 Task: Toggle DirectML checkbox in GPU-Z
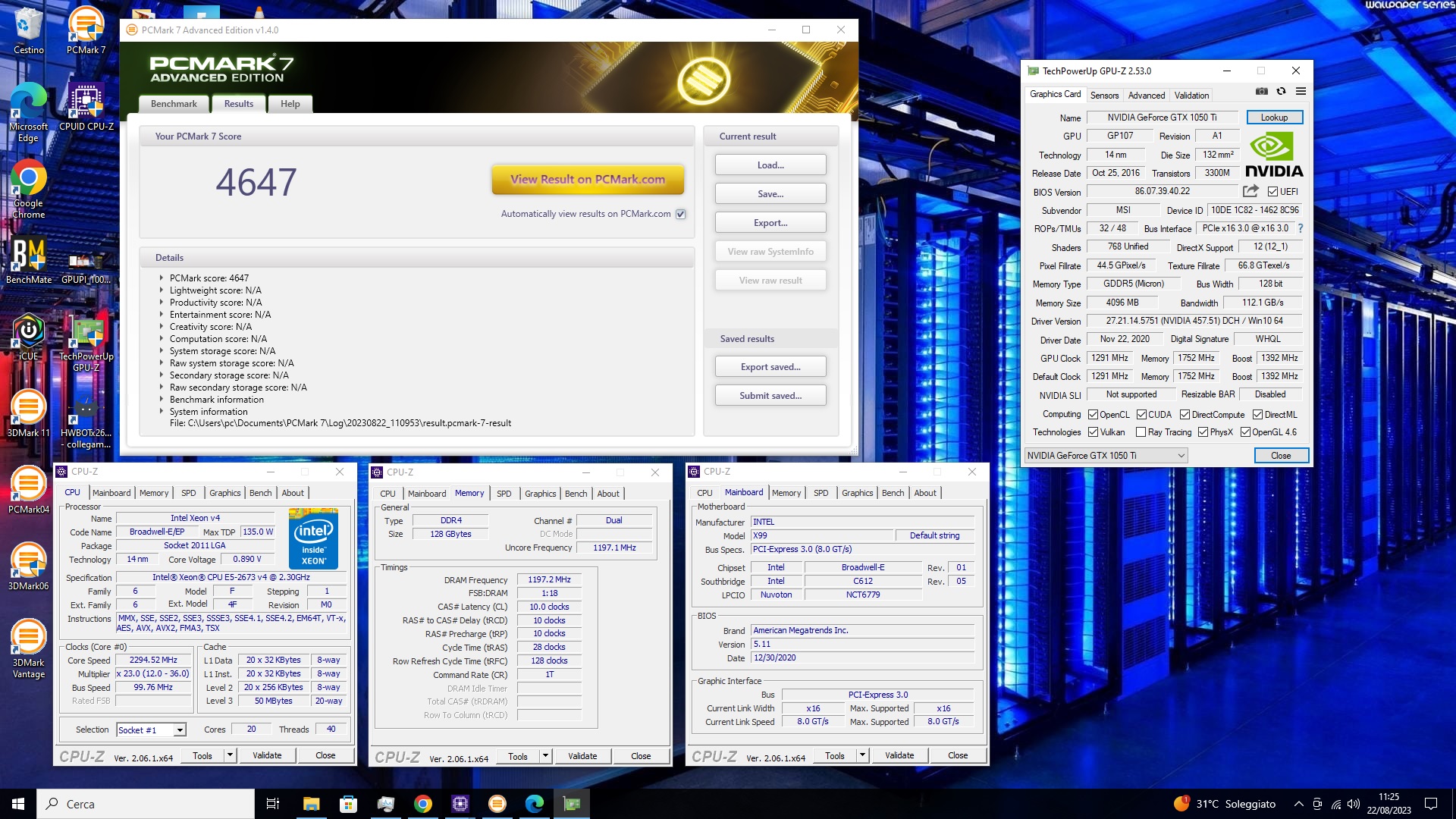(x=1257, y=415)
